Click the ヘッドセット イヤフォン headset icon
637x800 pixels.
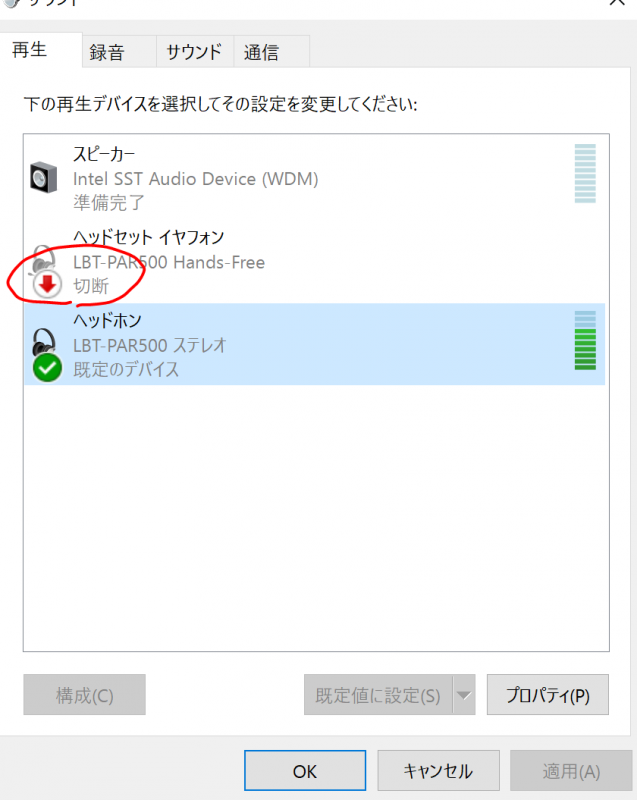coord(43,259)
